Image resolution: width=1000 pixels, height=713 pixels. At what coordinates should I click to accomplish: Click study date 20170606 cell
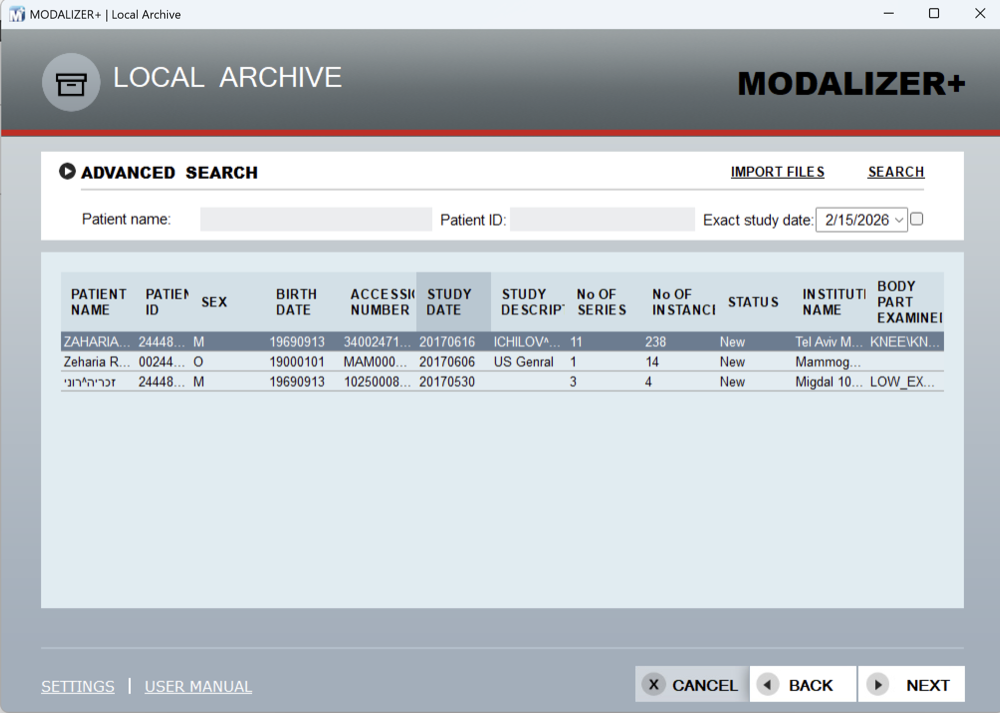click(447, 362)
